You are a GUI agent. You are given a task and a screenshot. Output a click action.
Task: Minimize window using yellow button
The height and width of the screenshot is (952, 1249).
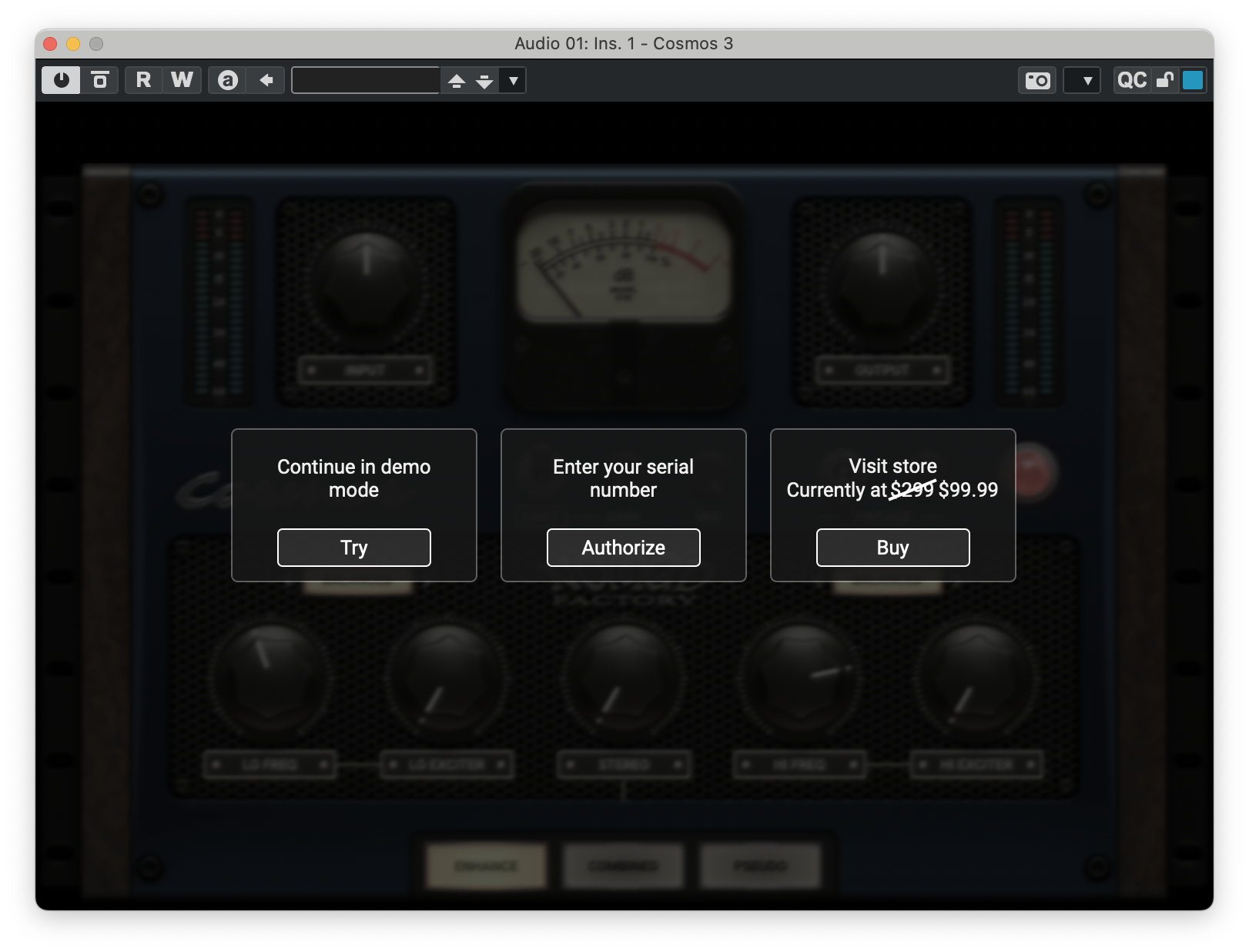coord(73,44)
